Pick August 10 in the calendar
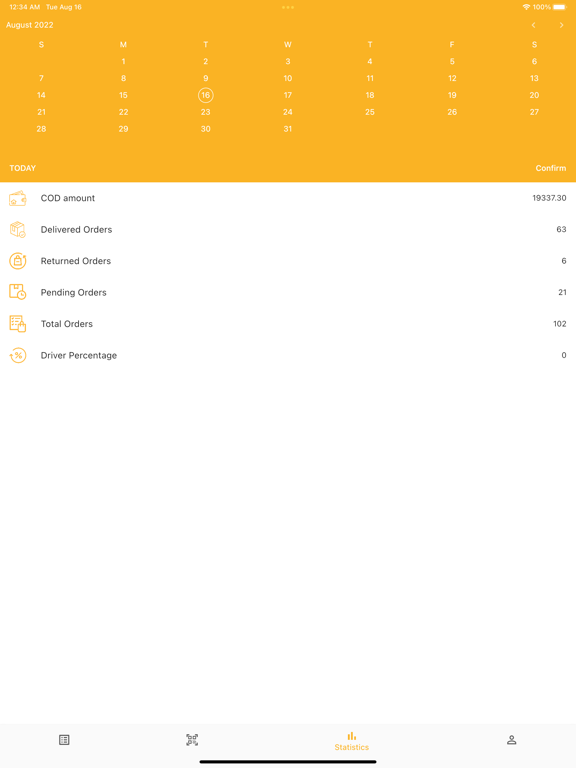 (x=288, y=78)
